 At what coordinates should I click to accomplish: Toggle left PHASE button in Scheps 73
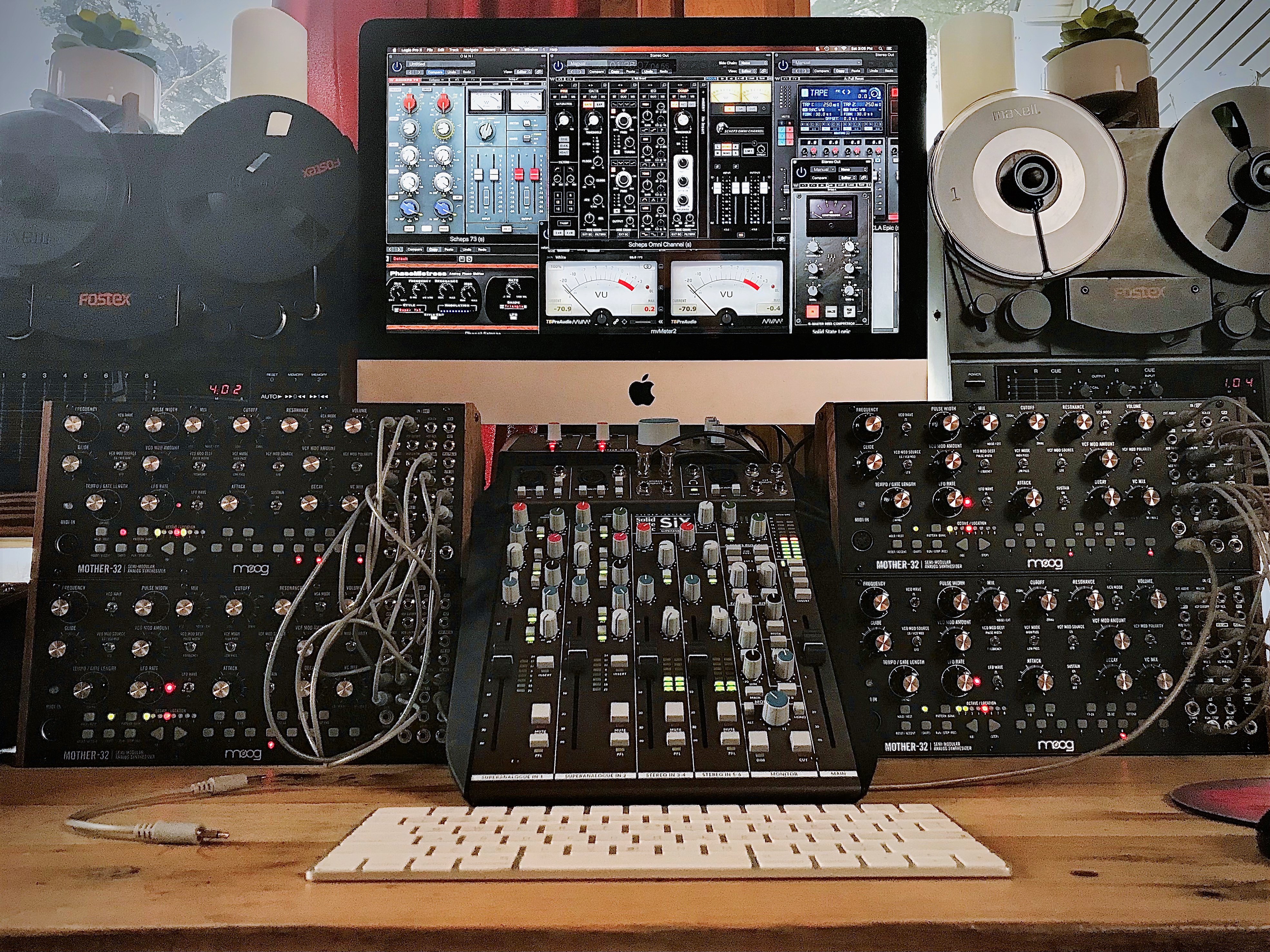pos(409,228)
